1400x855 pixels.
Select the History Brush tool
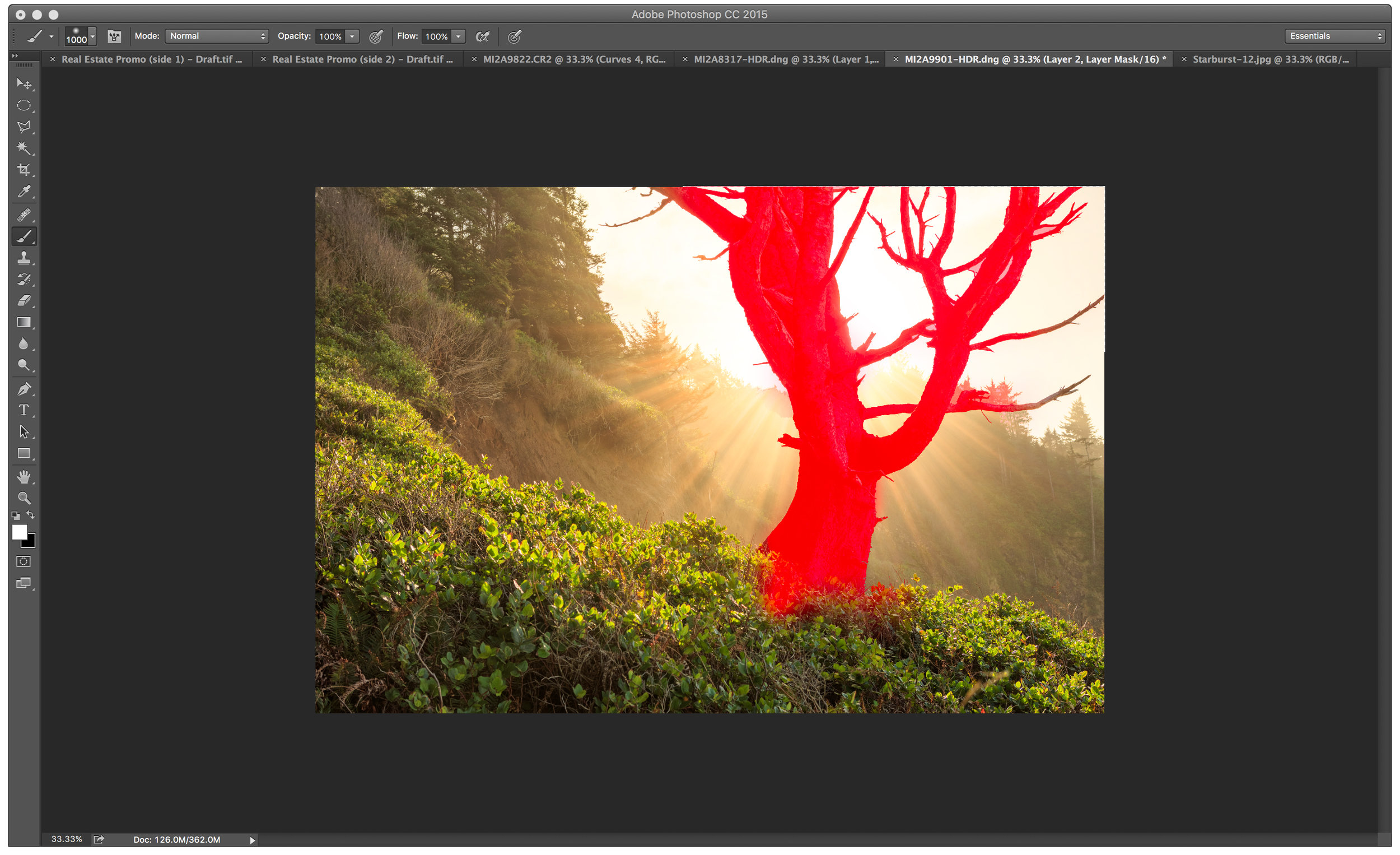(24, 280)
